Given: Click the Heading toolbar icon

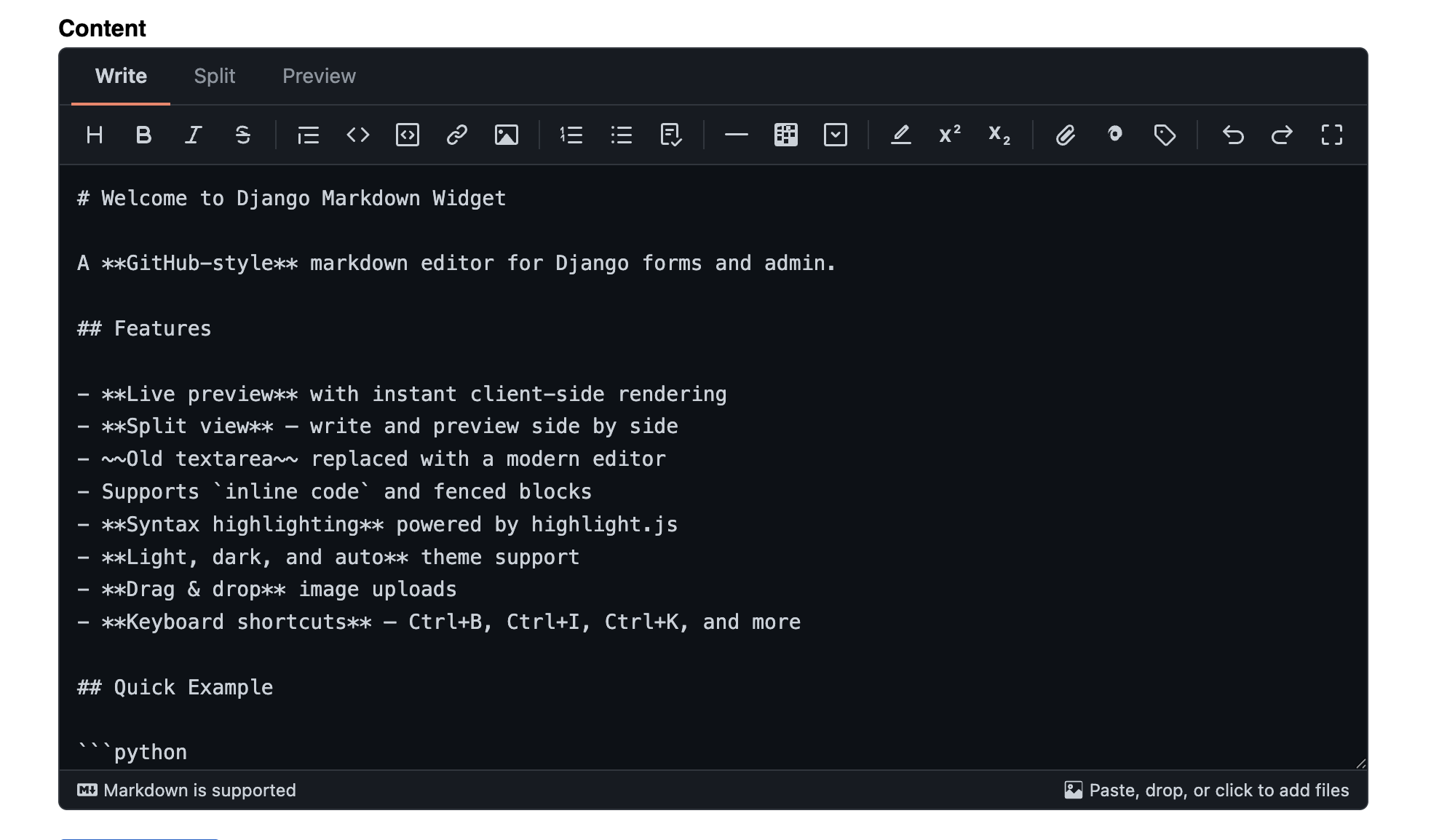Looking at the screenshot, I should click(x=95, y=135).
